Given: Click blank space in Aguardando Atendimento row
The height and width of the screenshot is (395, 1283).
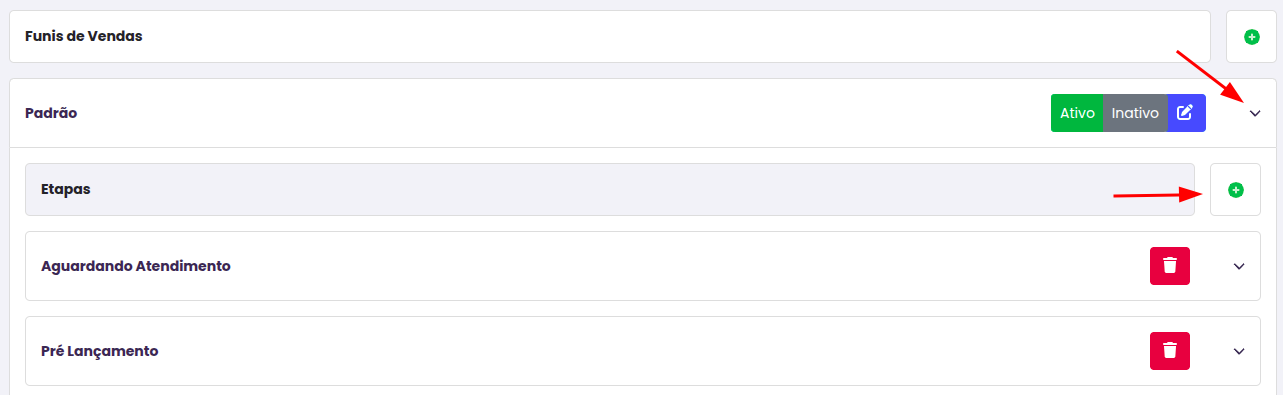Looking at the screenshot, I should [x=690, y=266].
